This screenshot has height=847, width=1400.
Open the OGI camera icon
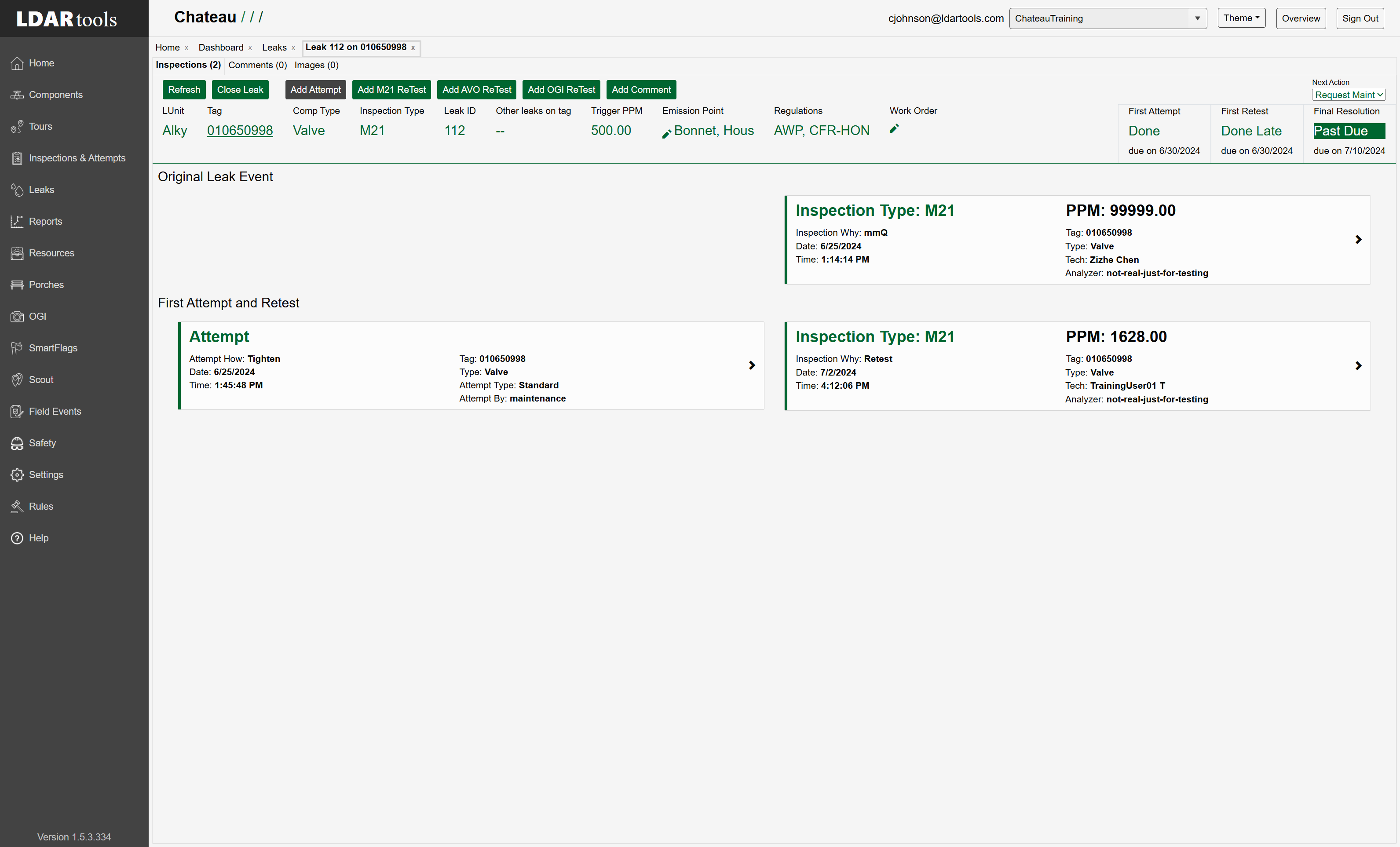pyautogui.click(x=17, y=317)
